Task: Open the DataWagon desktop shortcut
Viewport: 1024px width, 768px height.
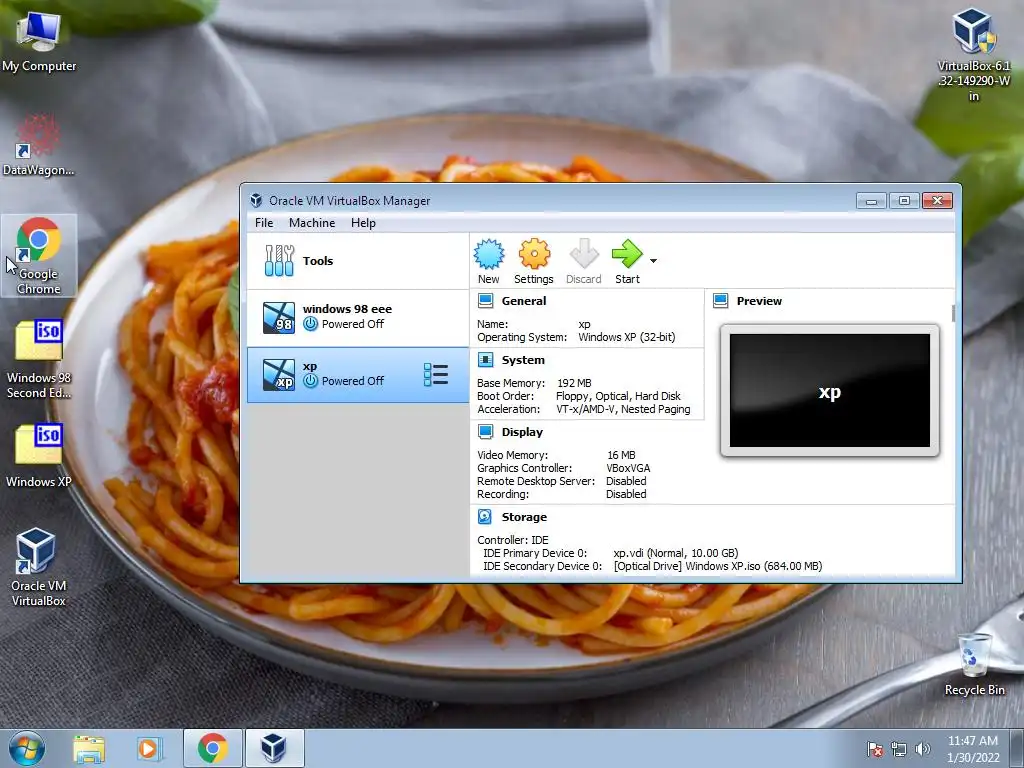Action: [39, 145]
